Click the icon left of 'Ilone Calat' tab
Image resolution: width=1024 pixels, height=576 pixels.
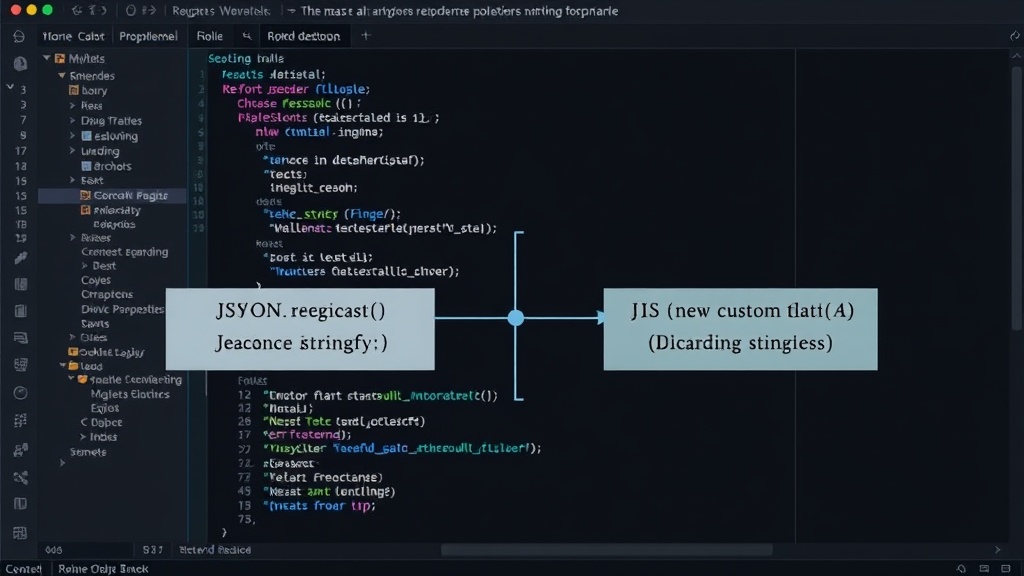(x=19, y=36)
